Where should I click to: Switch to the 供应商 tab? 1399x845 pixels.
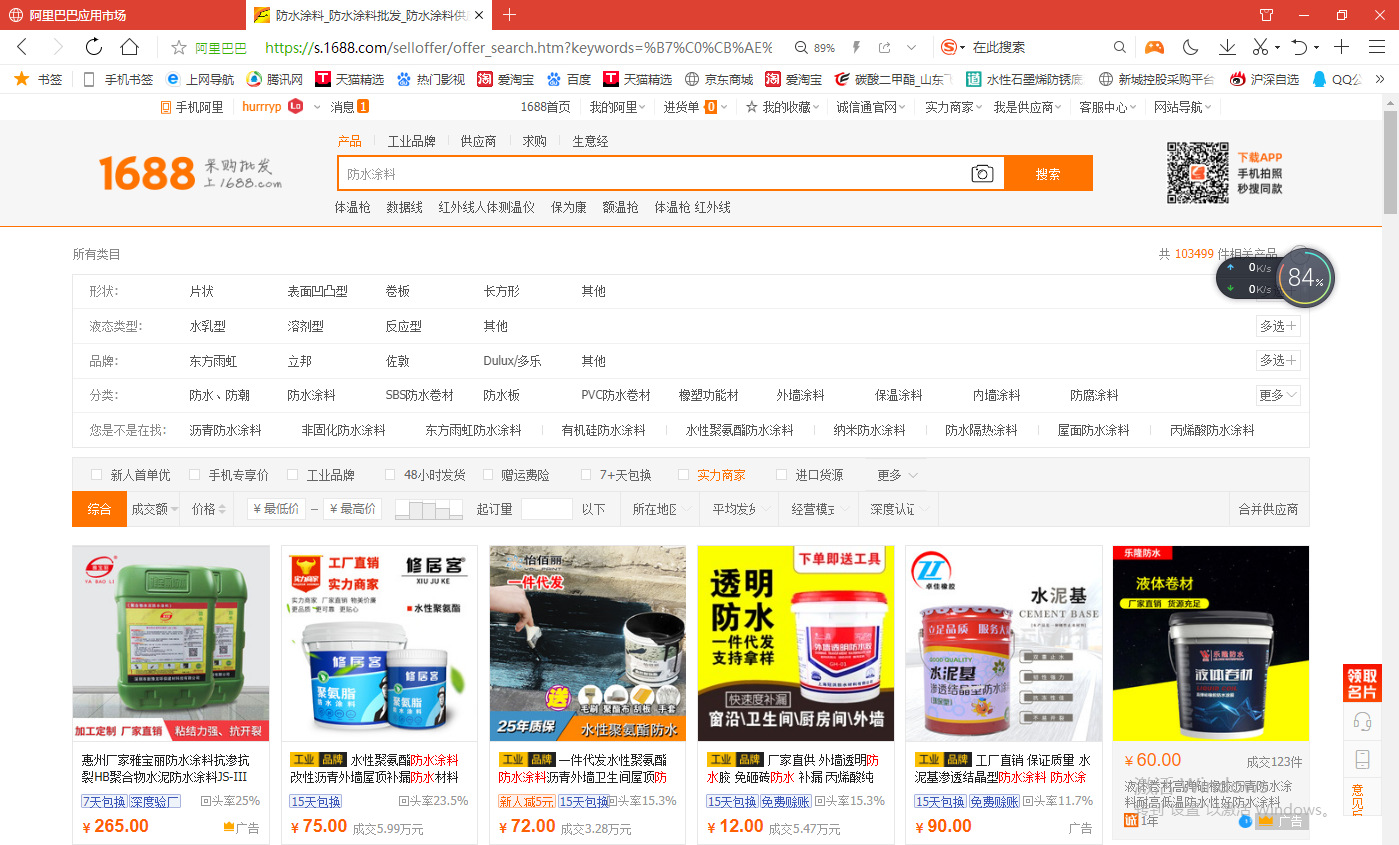tap(478, 141)
